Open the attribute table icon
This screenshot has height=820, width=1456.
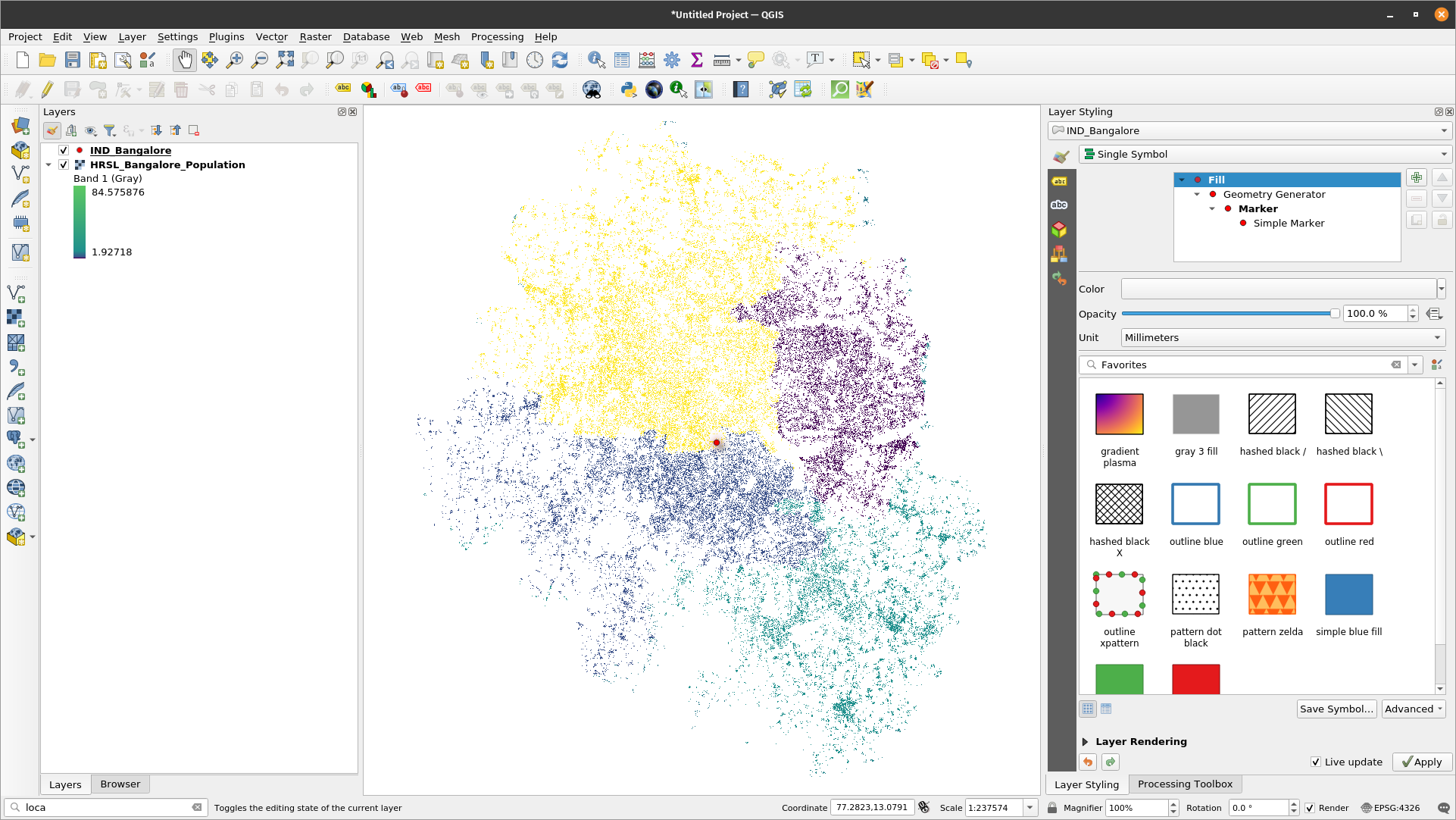pyautogui.click(x=622, y=61)
